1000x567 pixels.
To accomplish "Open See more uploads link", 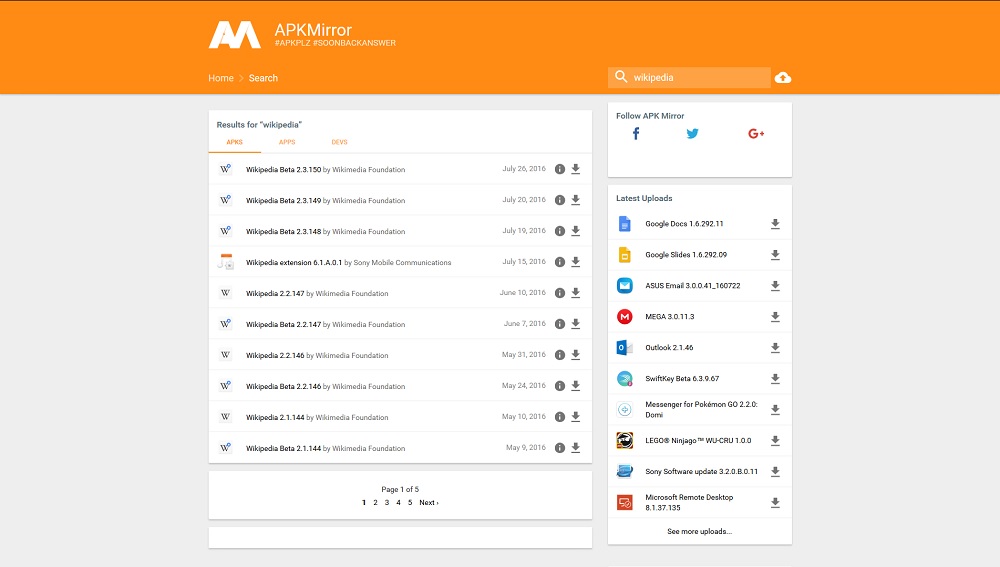I will click(x=700, y=531).
